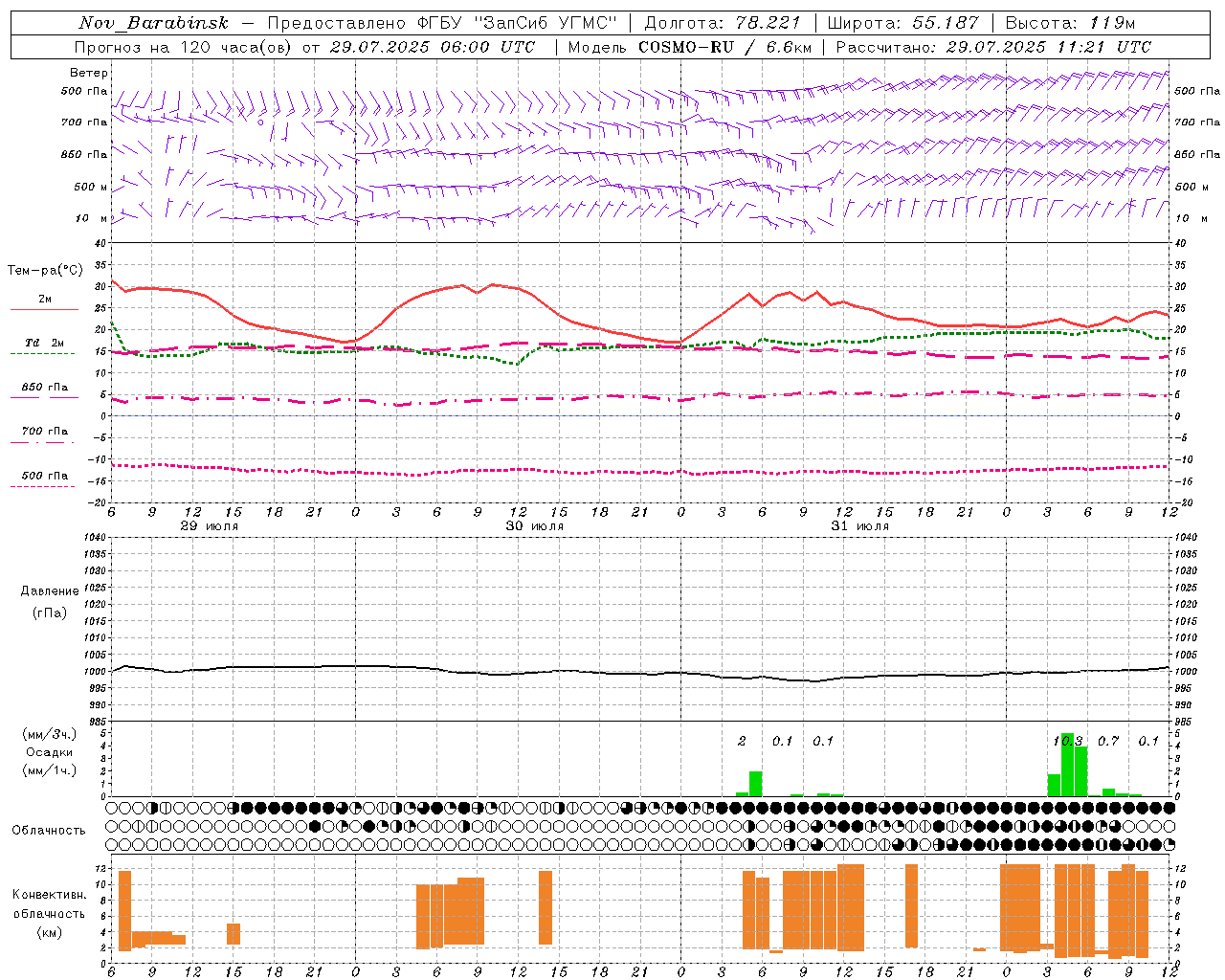This screenshot has width=1225, height=980.
Task: Select the Td 2м dew point legend entry
Action: 44,343
